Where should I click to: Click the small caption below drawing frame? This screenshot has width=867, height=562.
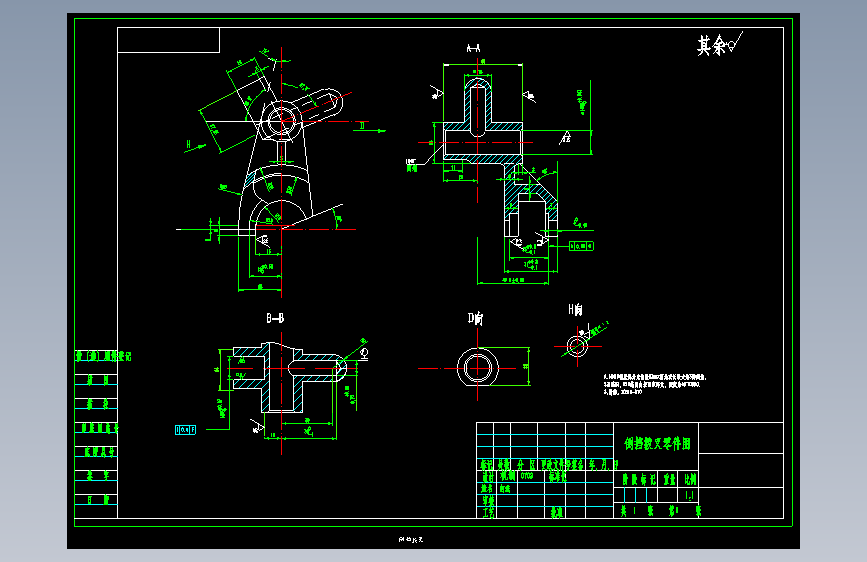pyautogui.click(x=410, y=539)
